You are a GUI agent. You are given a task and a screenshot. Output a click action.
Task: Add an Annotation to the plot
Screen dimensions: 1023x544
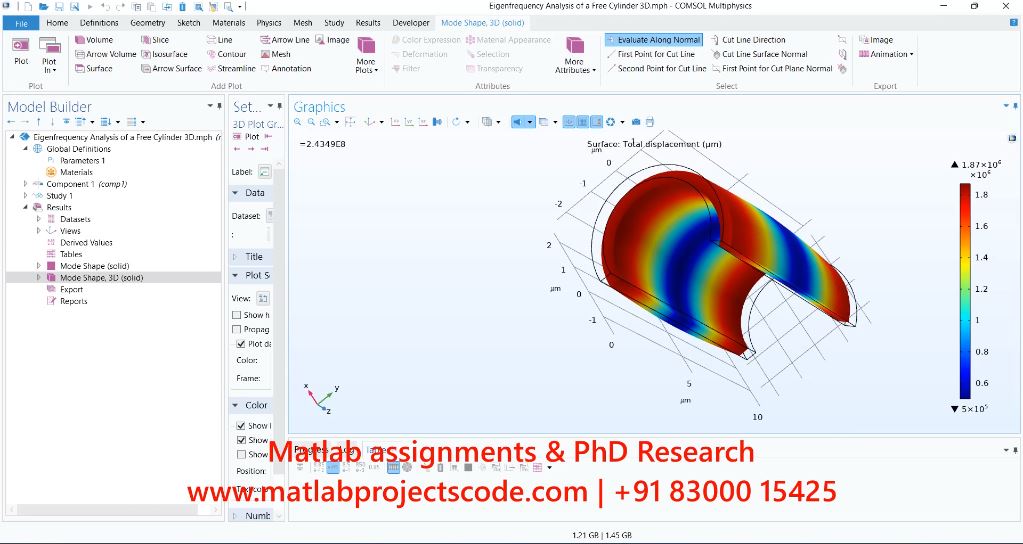(x=286, y=68)
